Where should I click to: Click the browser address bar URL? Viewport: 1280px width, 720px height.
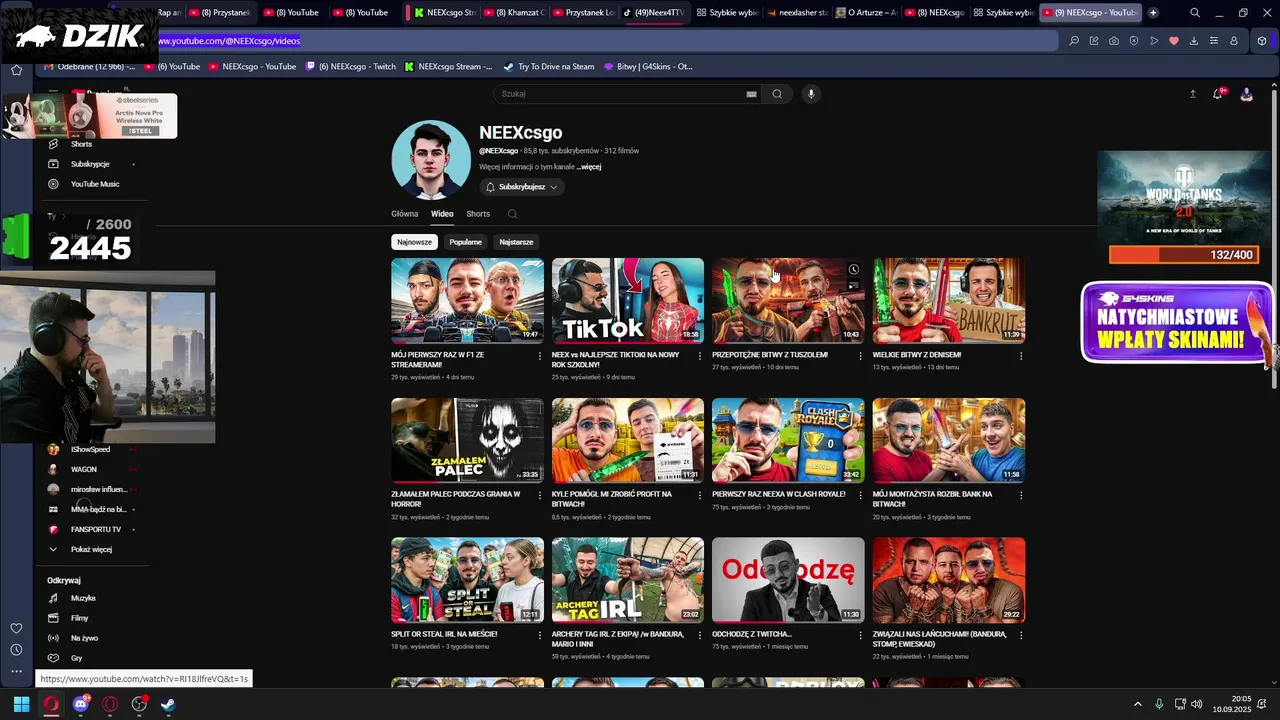tap(229, 41)
